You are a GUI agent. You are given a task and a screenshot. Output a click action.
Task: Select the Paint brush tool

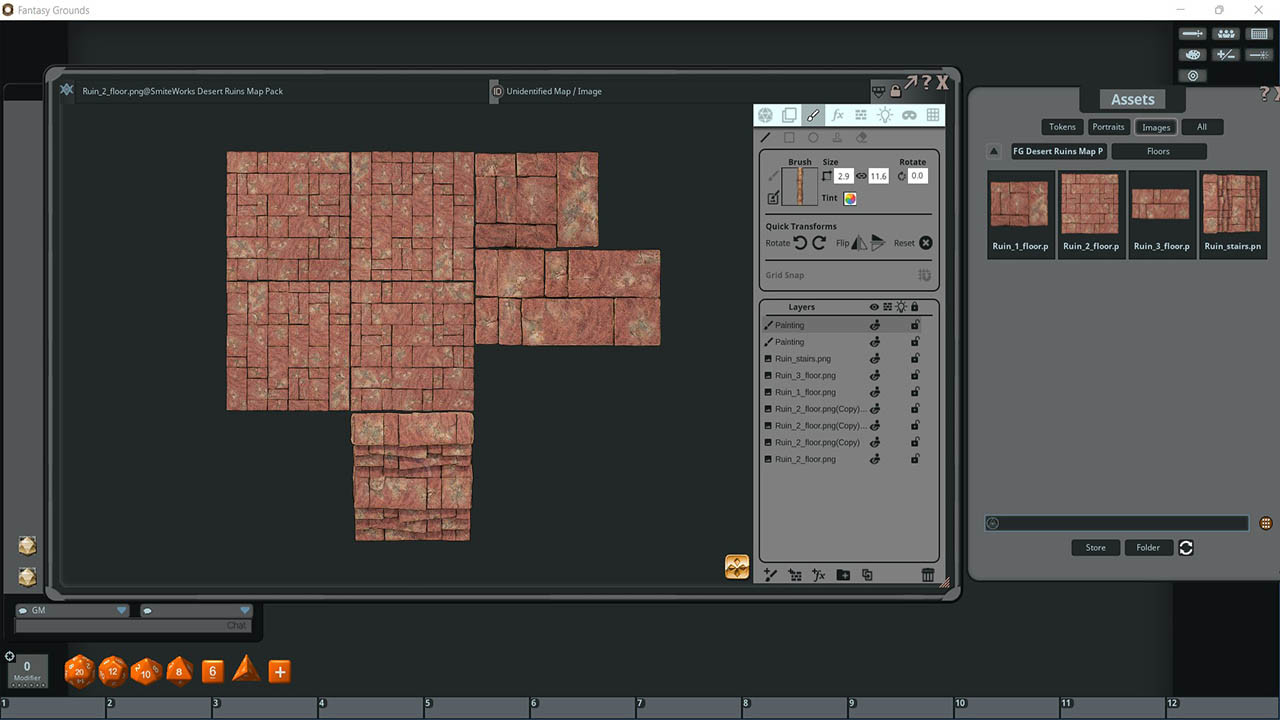click(812, 114)
